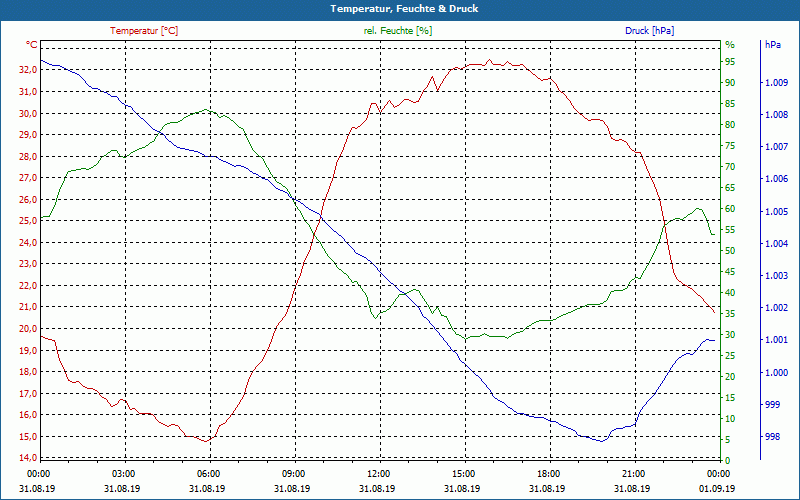
Task: Click the '01.09.19' date label
Action: [717, 488]
